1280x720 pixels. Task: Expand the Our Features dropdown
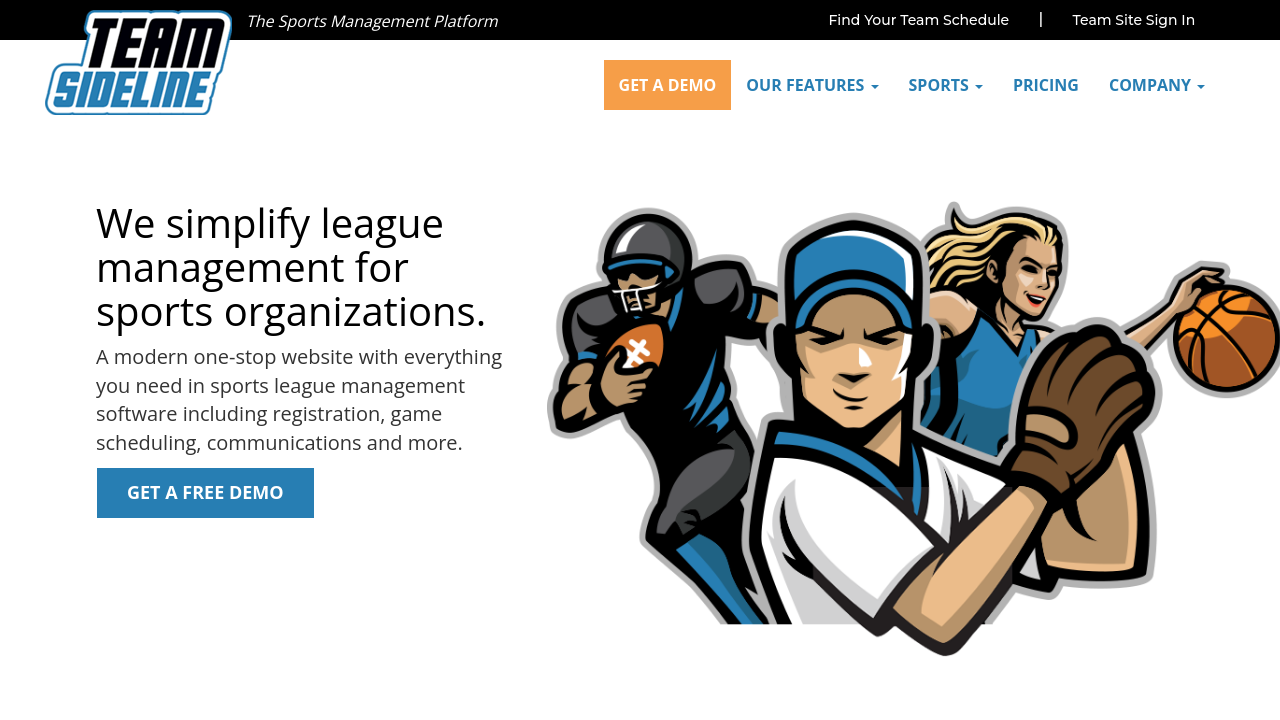point(812,85)
